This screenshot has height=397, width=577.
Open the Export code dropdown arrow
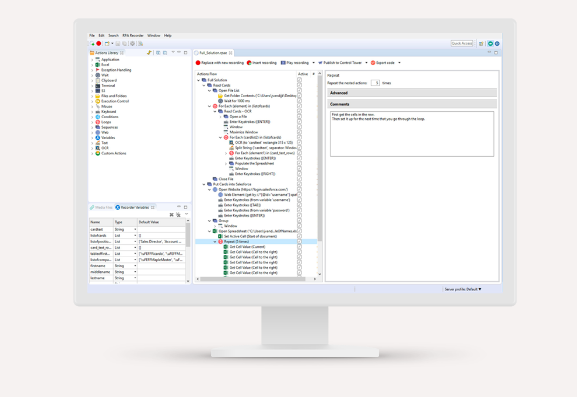pyautogui.click(x=399, y=63)
